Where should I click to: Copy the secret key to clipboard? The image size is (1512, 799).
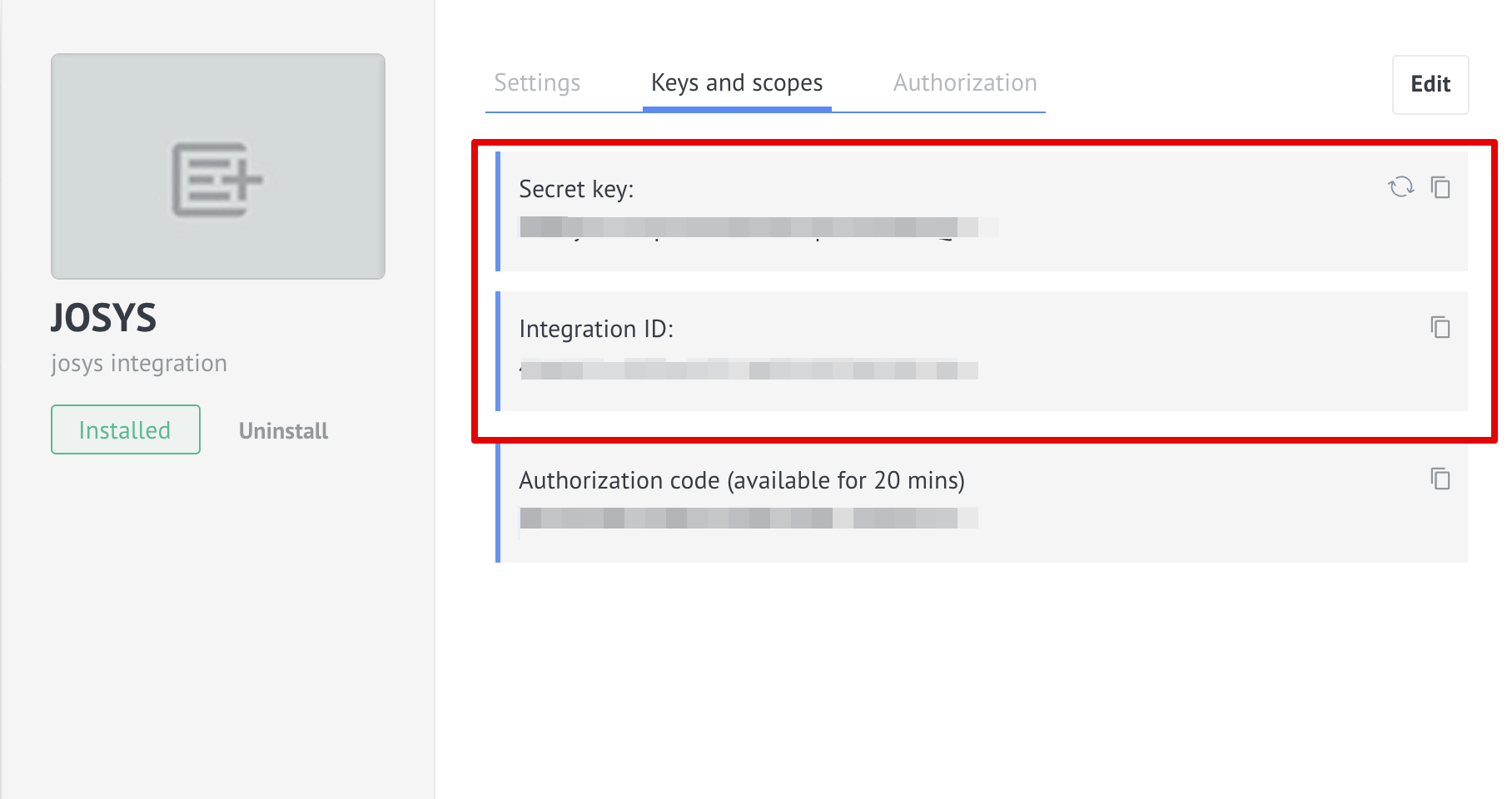(1440, 187)
